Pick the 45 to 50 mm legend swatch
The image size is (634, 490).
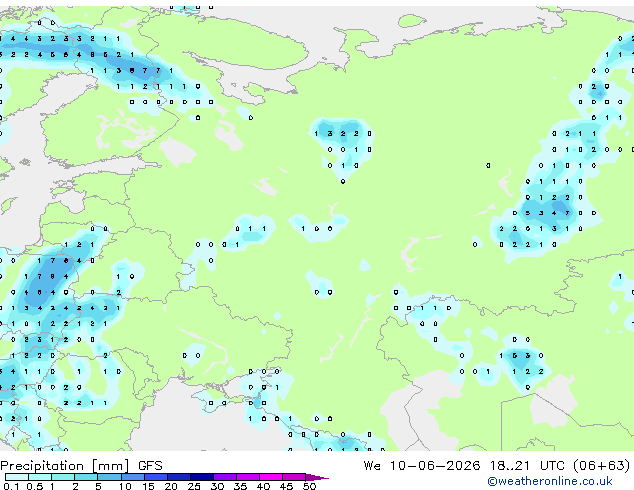[x=294, y=477]
